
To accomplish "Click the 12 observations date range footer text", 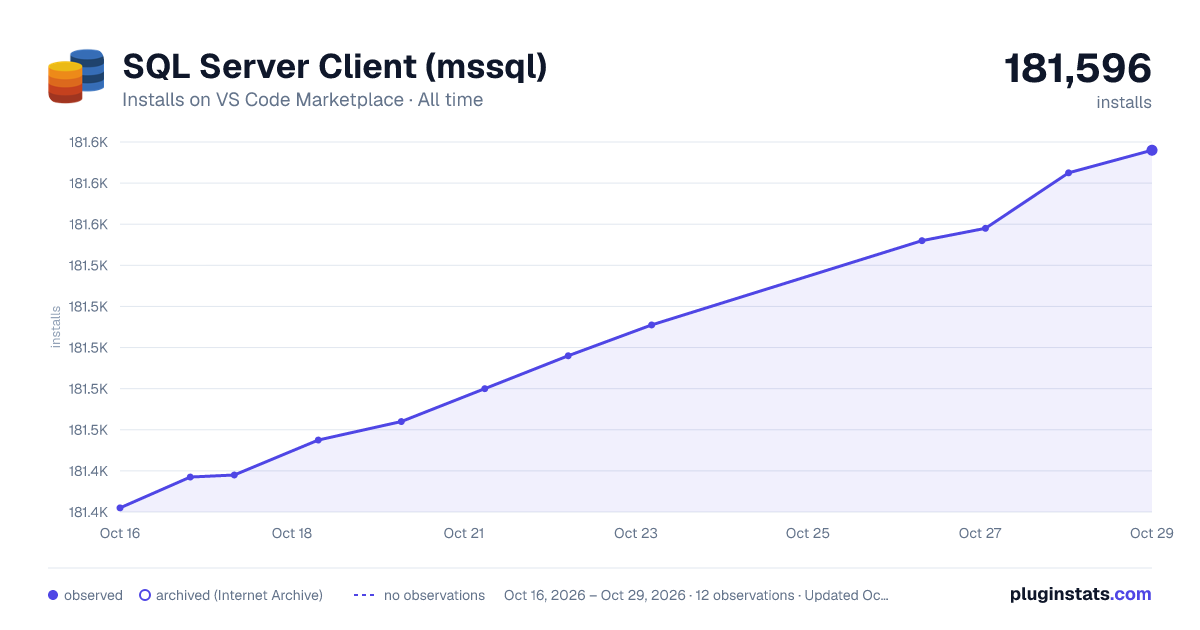I will 696,595.
